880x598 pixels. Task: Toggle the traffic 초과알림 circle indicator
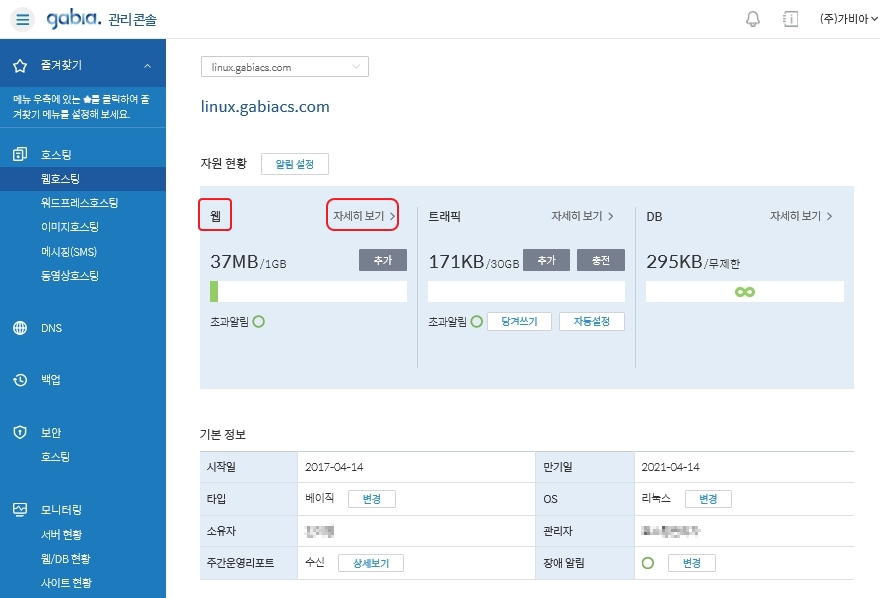(x=476, y=321)
